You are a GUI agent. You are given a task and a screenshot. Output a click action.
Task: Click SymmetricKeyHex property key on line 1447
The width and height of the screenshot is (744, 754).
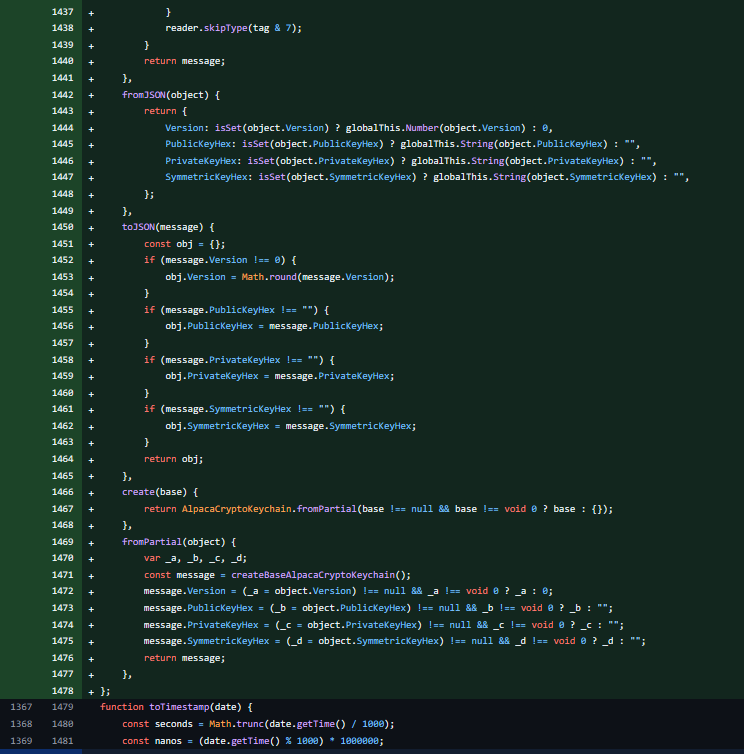pos(206,177)
